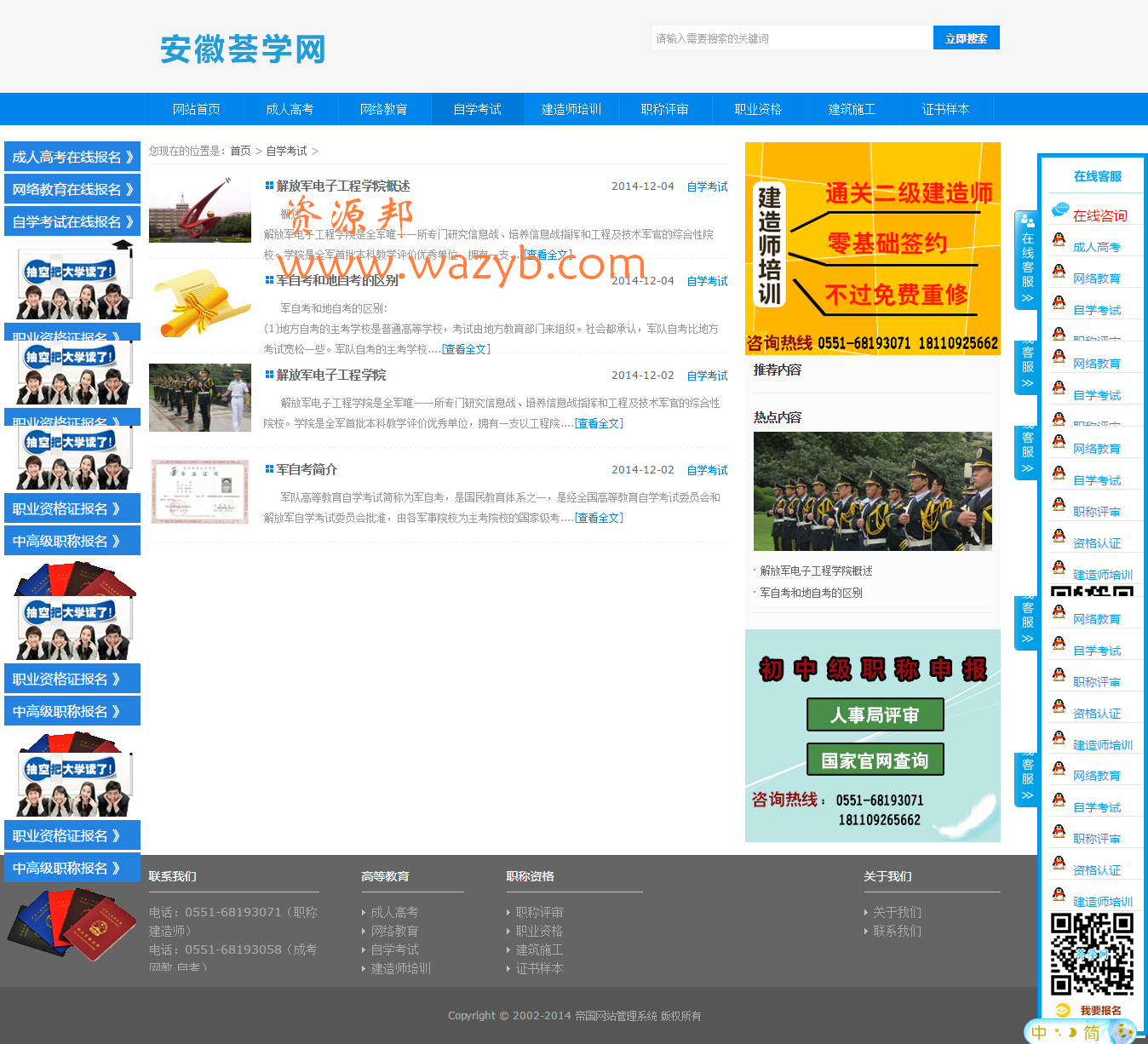Open 证书样本 in the top navigation bar
Viewport: 1148px width, 1044px height.
946,109
